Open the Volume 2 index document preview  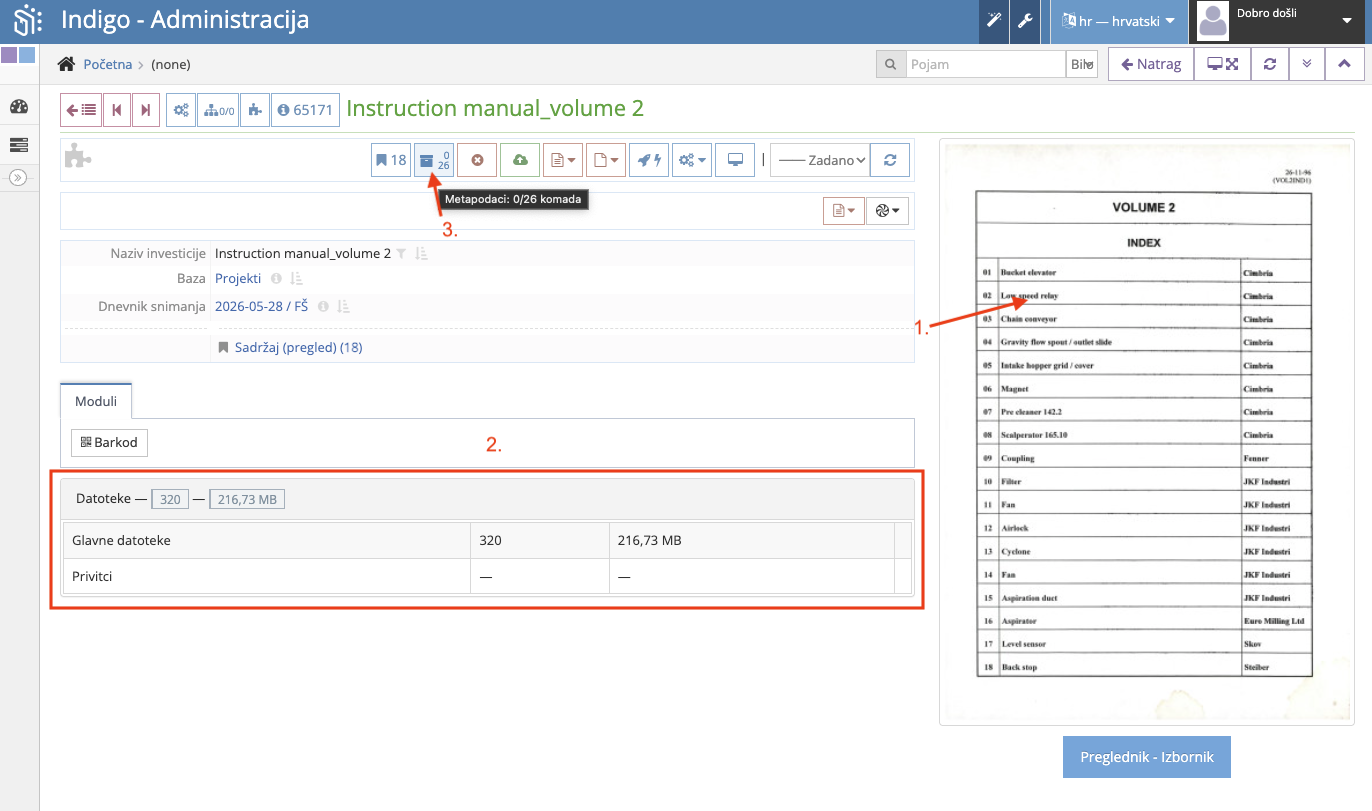pyautogui.click(x=1146, y=432)
